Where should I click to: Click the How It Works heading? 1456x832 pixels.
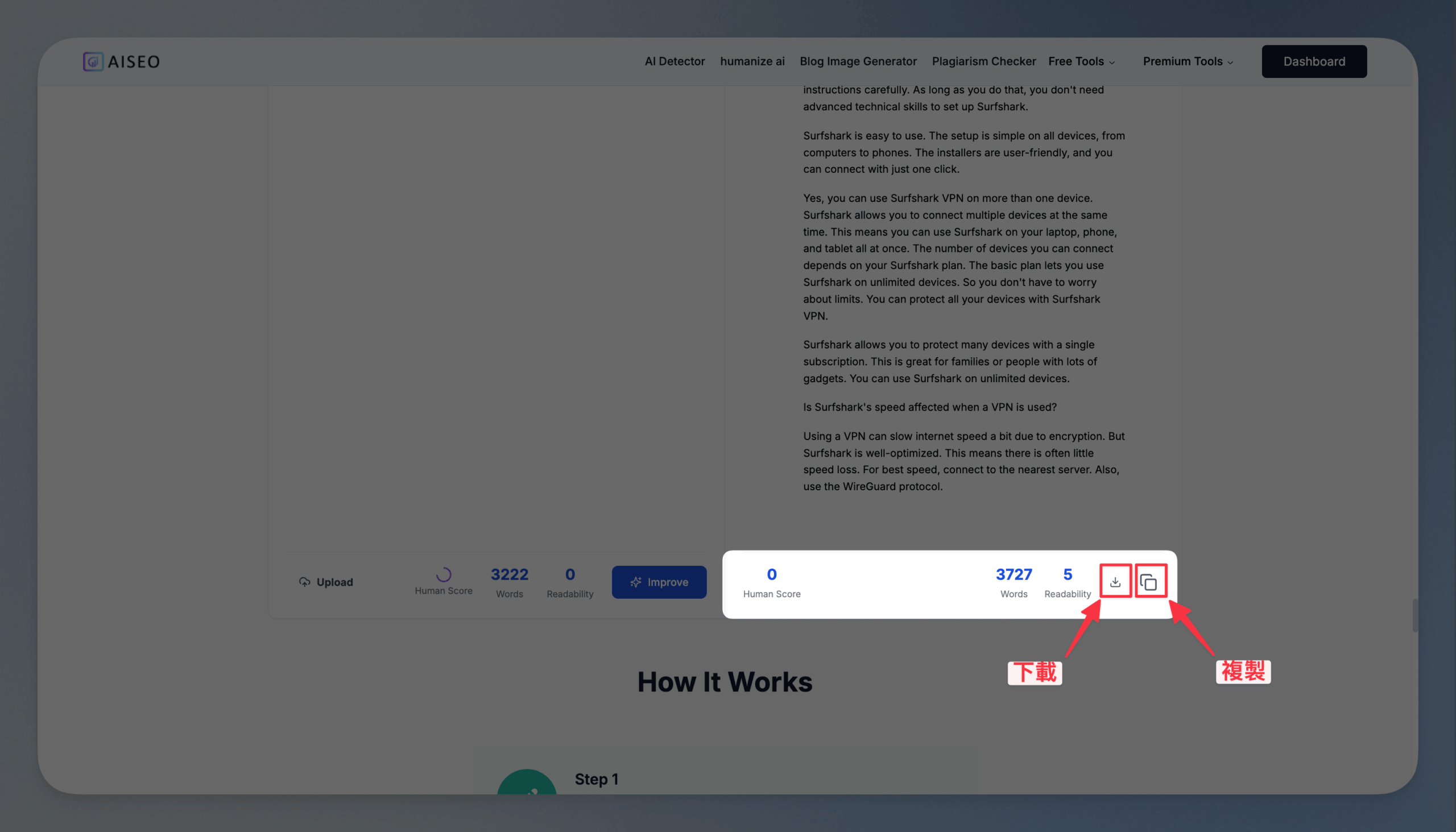(x=725, y=682)
